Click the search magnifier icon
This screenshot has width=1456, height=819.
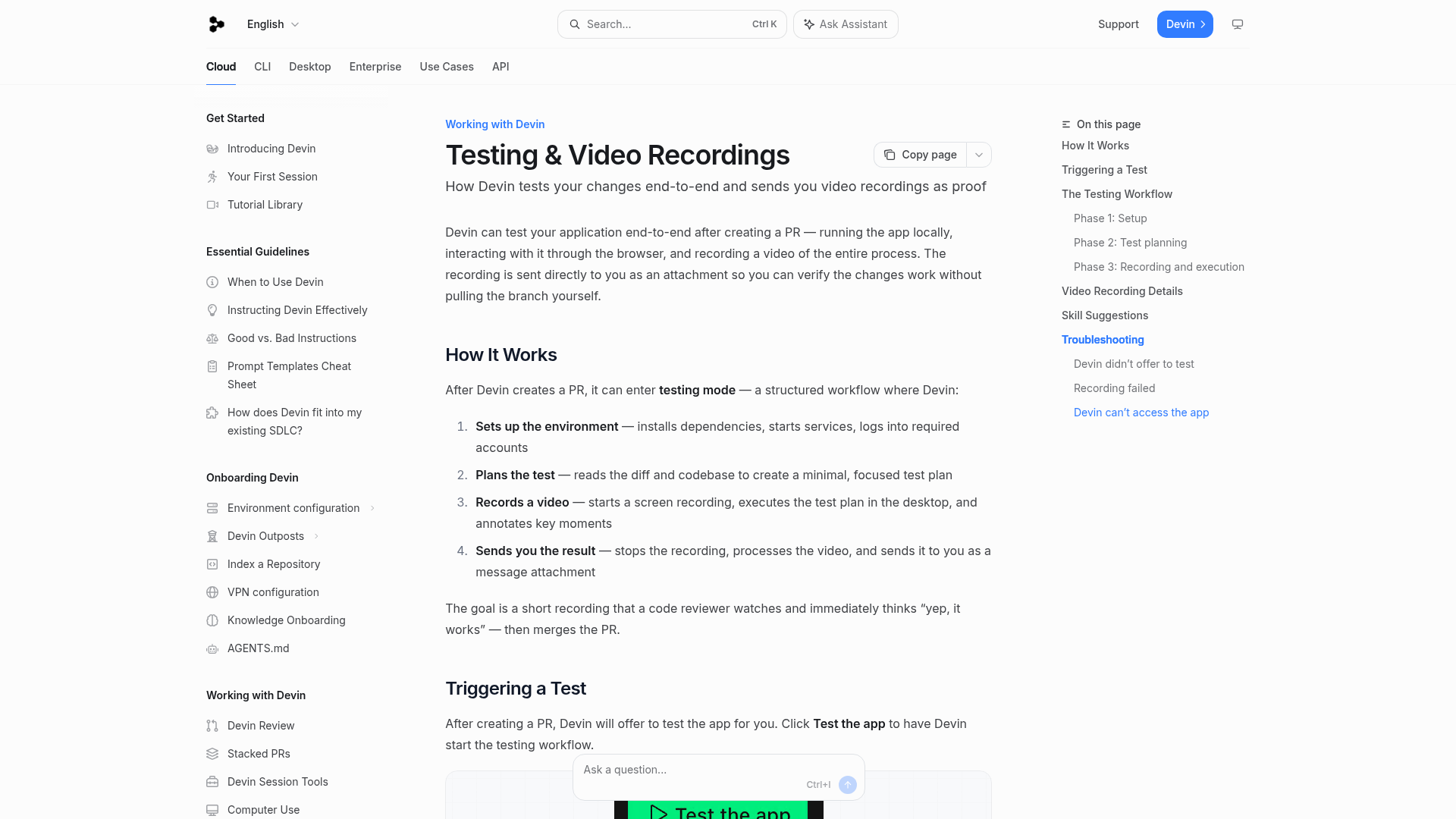pyautogui.click(x=575, y=24)
